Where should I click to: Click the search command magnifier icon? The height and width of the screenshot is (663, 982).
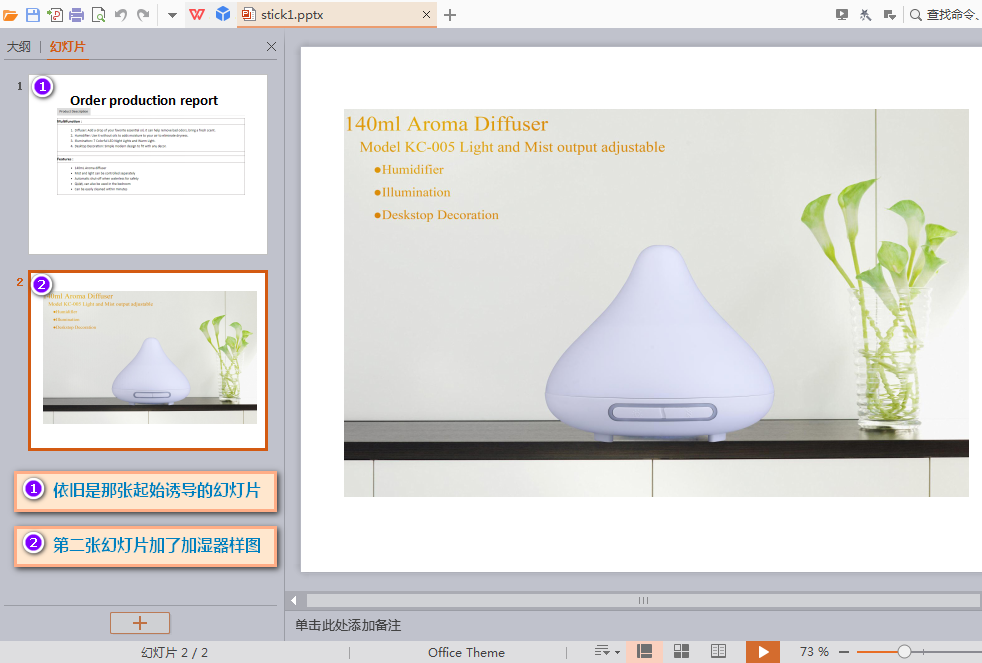tap(916, 15)
